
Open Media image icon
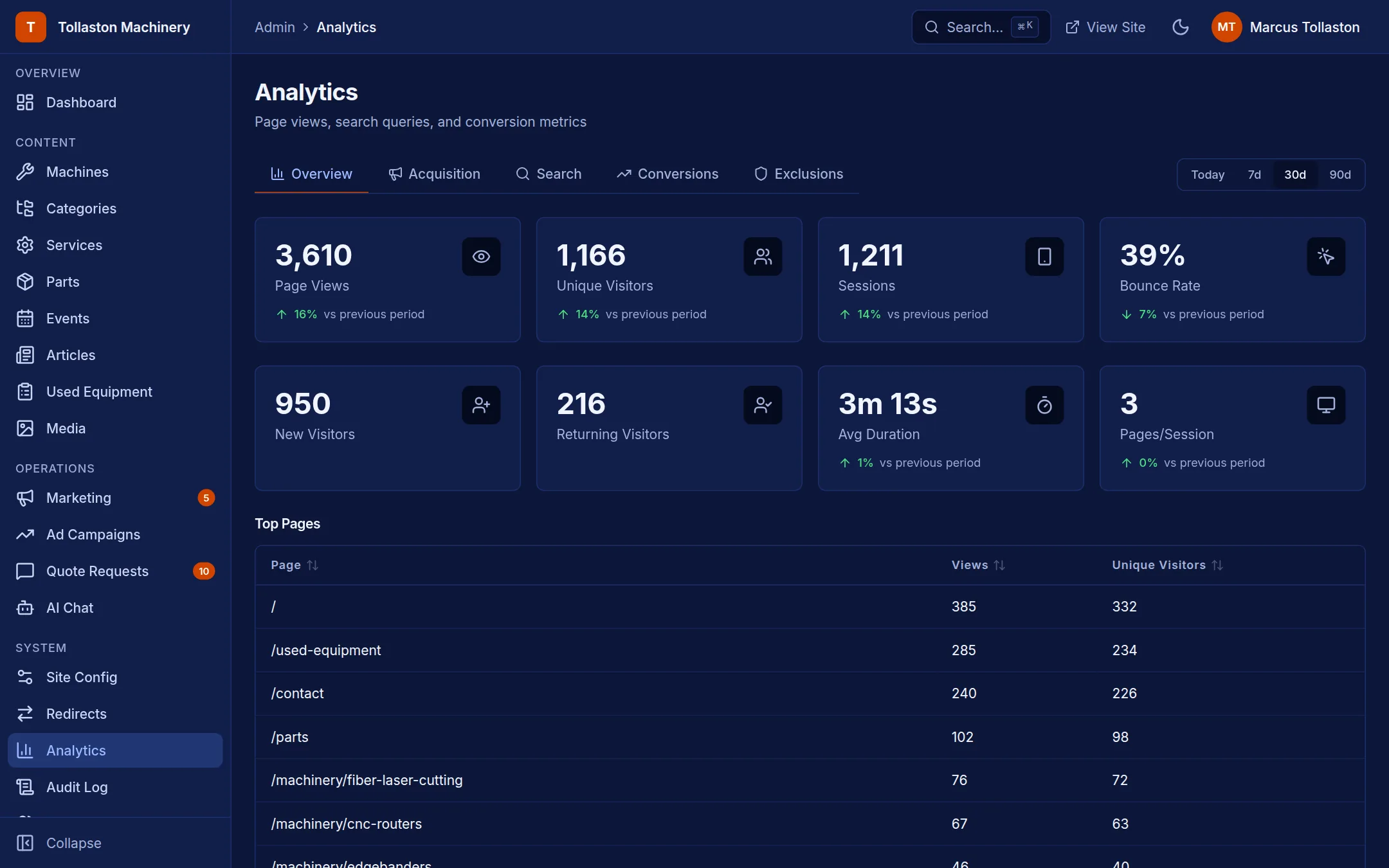pyautogui.click(x=25, y=428)
